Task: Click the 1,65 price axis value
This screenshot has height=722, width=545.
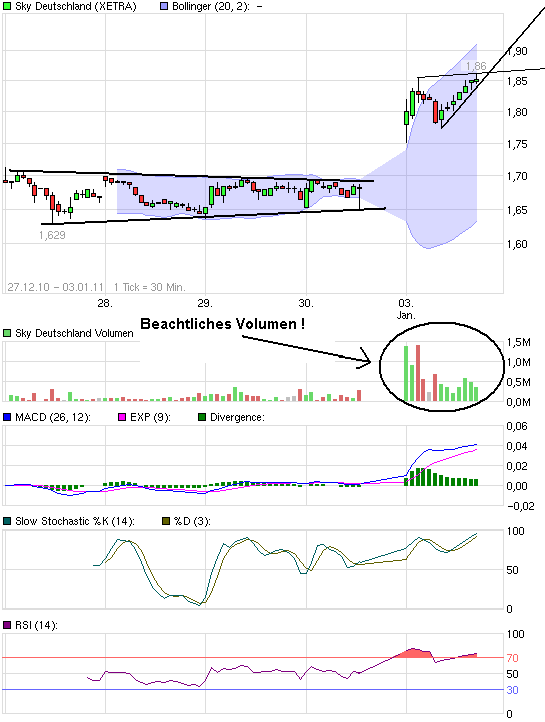Action: point(517,210)
